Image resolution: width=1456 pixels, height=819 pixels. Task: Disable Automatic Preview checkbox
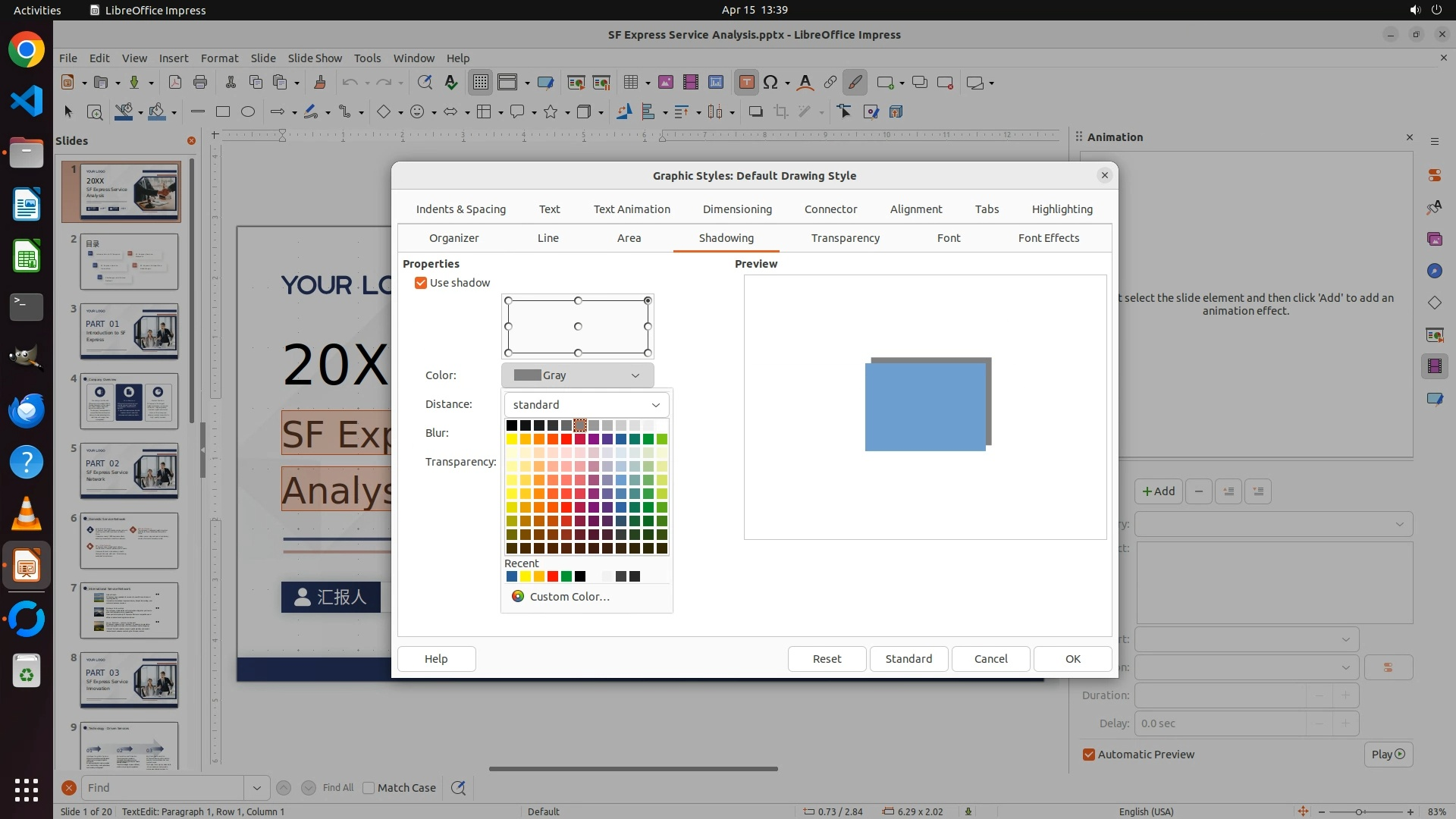(1089, 755)
